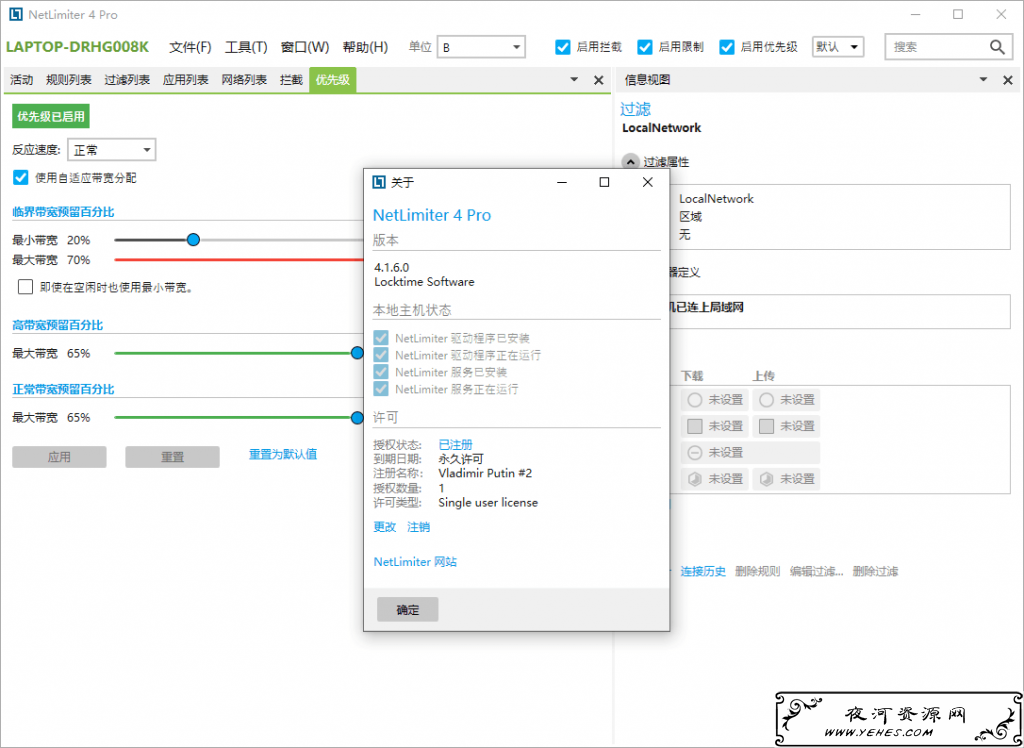Screen dimensions: 1024x748
Task: Click upload 未设置 button with shield icon
Action: [786, 479]
